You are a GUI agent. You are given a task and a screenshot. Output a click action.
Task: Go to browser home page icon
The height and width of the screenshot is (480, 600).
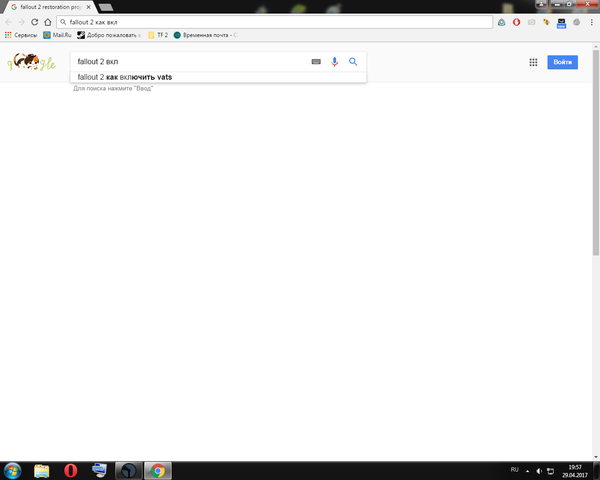coord(47,22)
